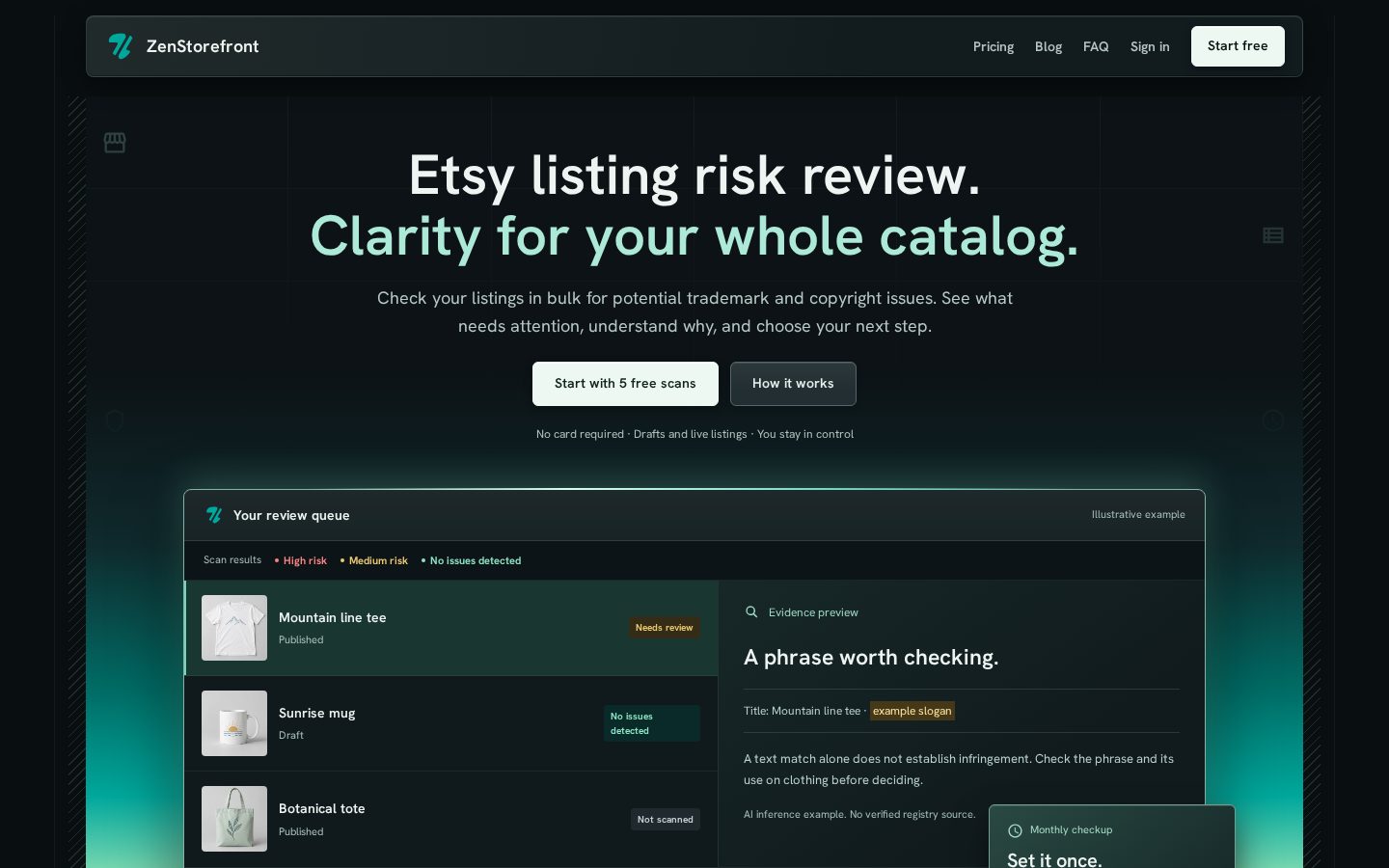Select the Mountain line tee thumbnail
The image size is (1389, 868).
(234, 628)
